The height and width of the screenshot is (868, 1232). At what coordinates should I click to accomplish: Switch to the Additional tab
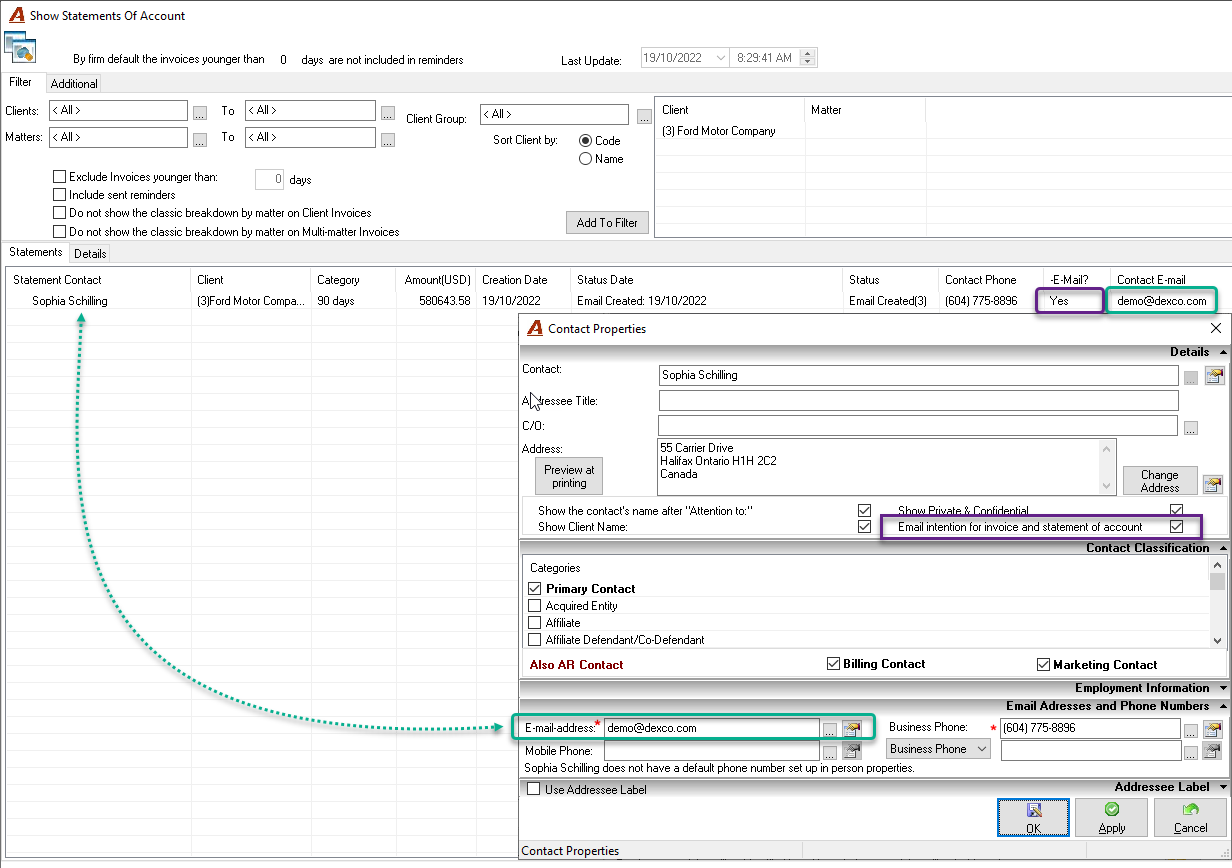pyautogui.click(x=74, y=84)
